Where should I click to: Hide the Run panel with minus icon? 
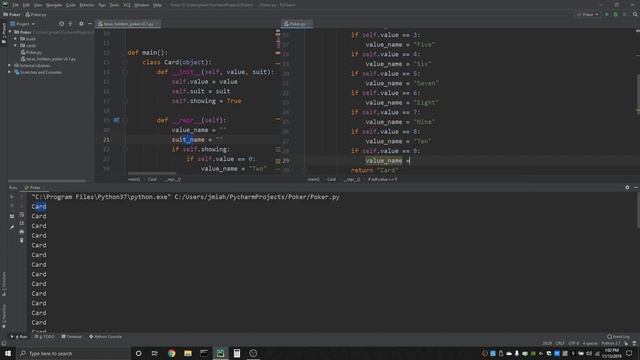pyautogui.click(x=636, y=187)
